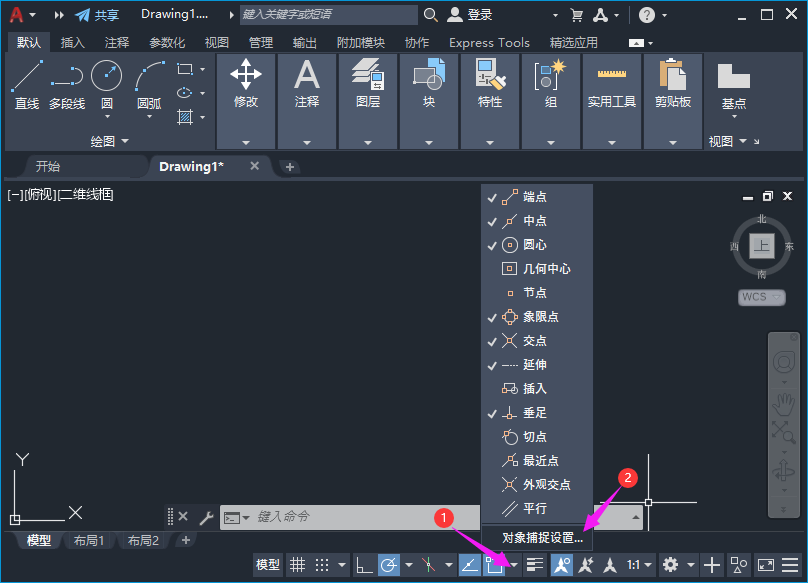Click the help question mark icon
The height and width of the screenshot is (583, 808).
pyautogui.click(x=647, y=15)
